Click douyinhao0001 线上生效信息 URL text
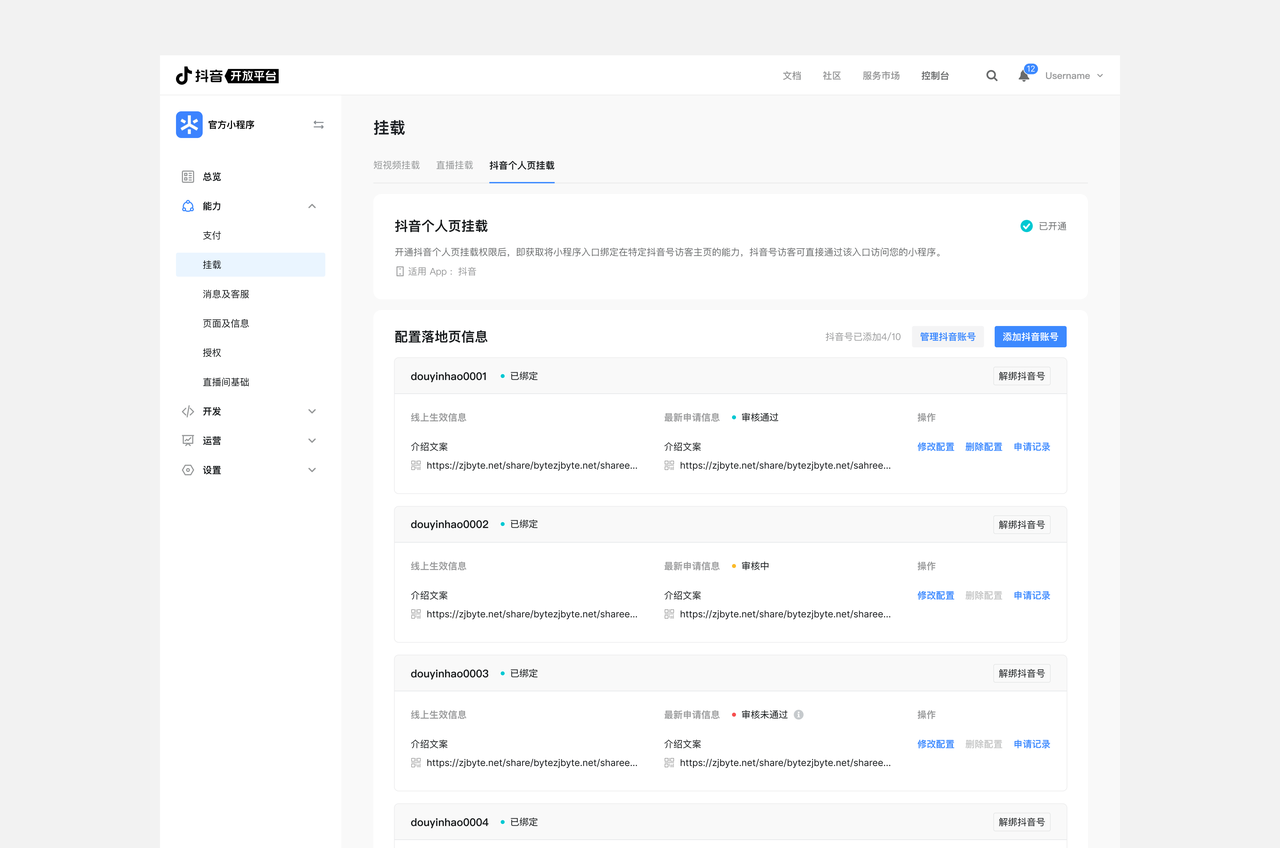Screen dimensions: 1280x848 tap(532, 465)
